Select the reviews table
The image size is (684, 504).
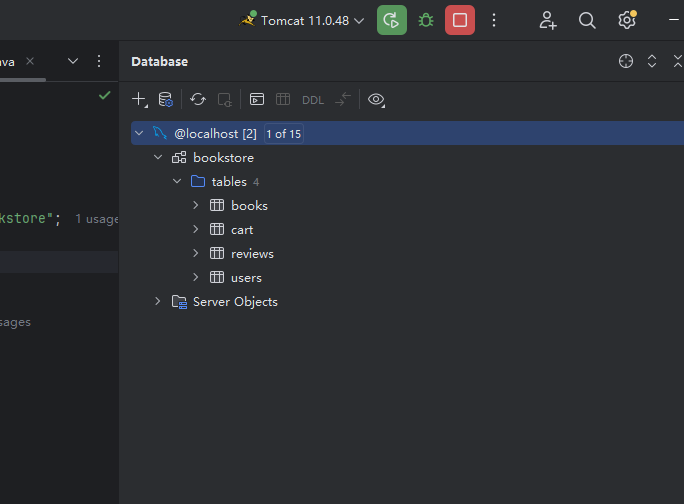click(252, 254)
